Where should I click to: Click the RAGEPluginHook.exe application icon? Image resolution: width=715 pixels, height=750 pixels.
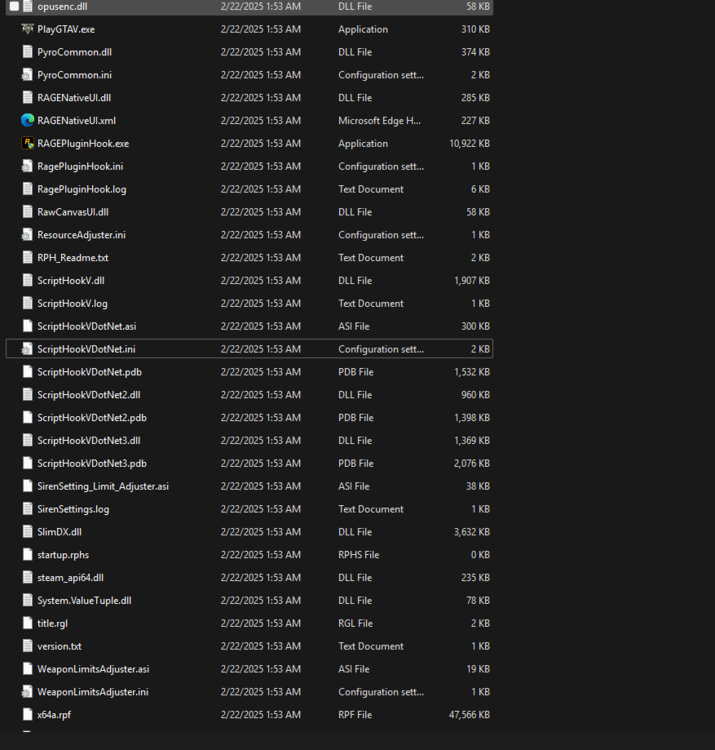(x=28, y=143)
